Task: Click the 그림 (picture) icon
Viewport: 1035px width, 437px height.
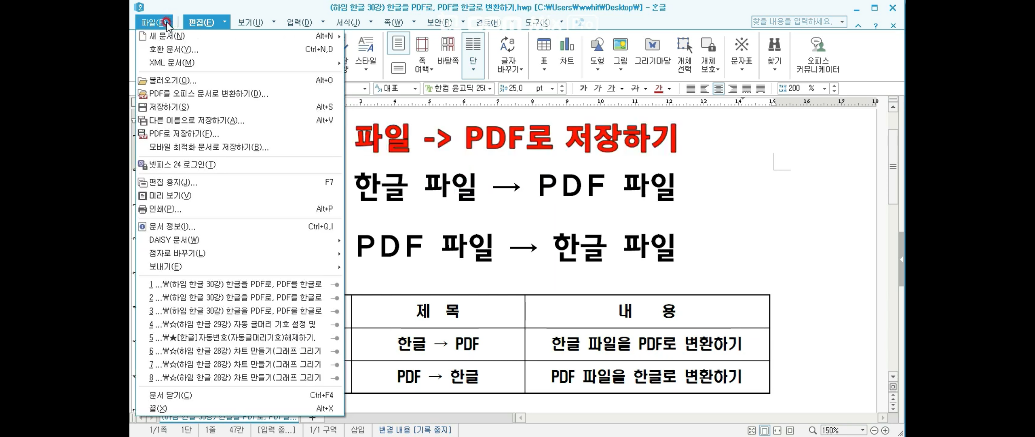Action: pyautogui.click(x=621, y=50)
